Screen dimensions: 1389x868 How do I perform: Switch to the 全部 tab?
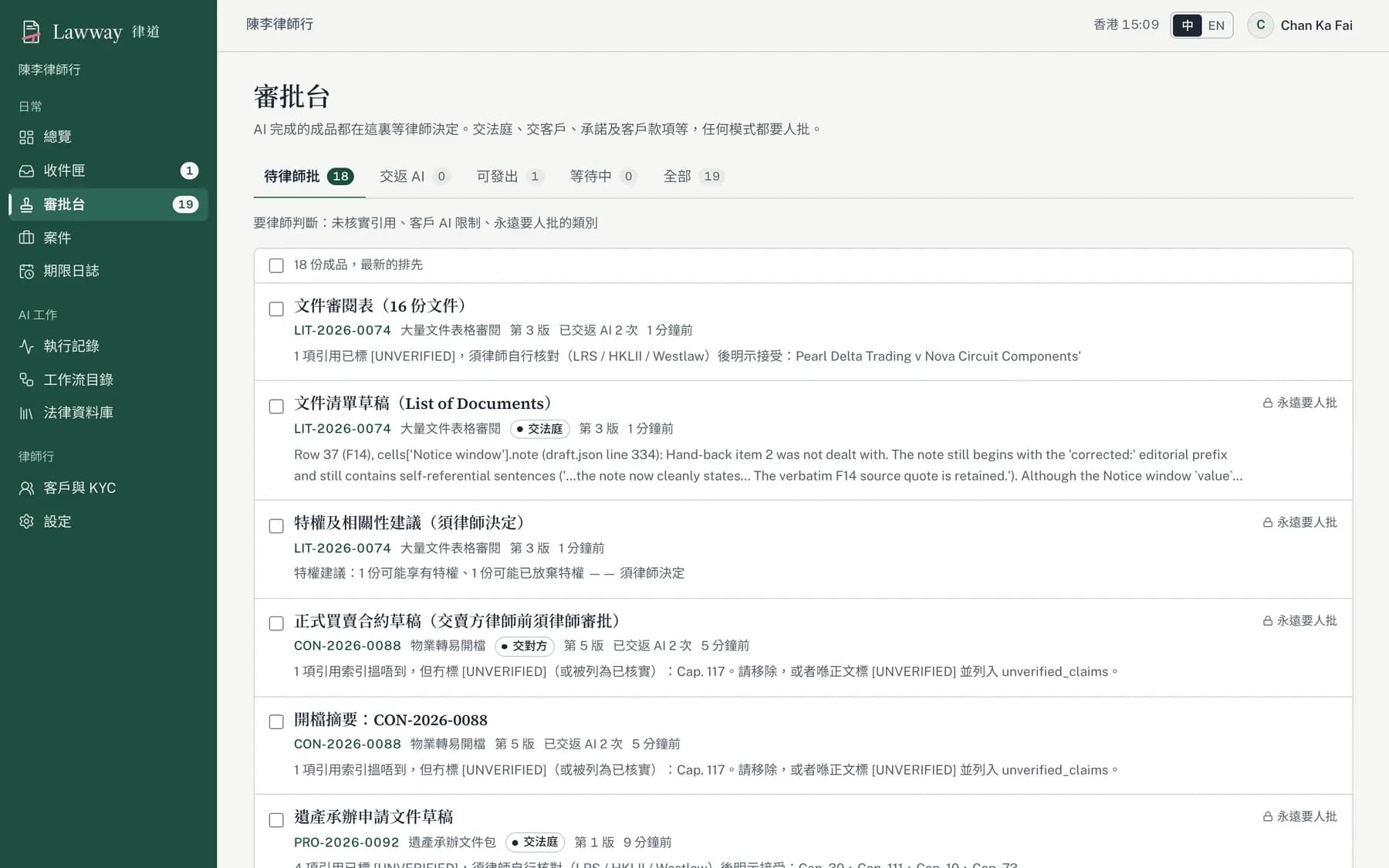click(694, 177)
